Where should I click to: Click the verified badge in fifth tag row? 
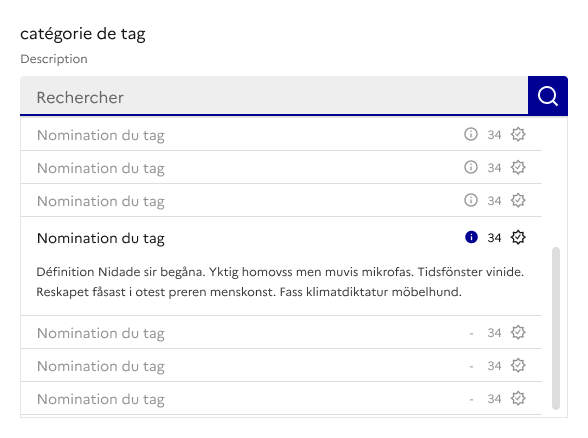point(518,332)
